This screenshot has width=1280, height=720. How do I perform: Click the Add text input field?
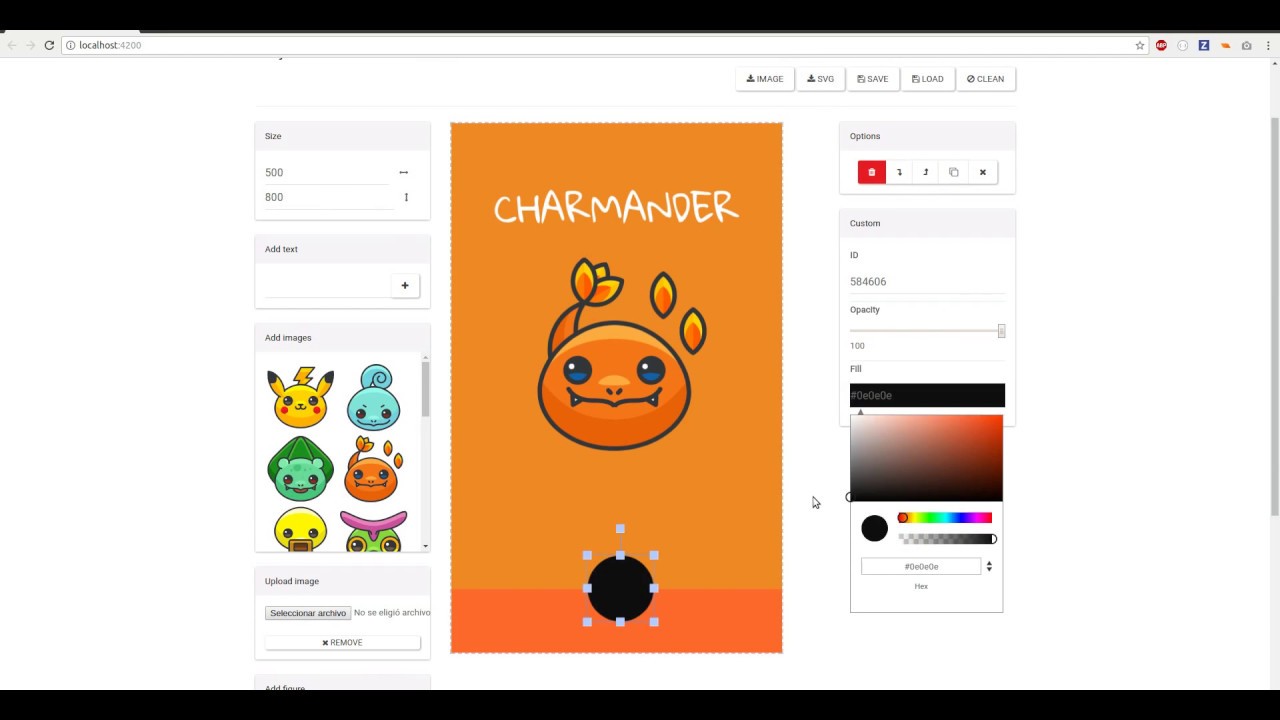click(327, 286)
